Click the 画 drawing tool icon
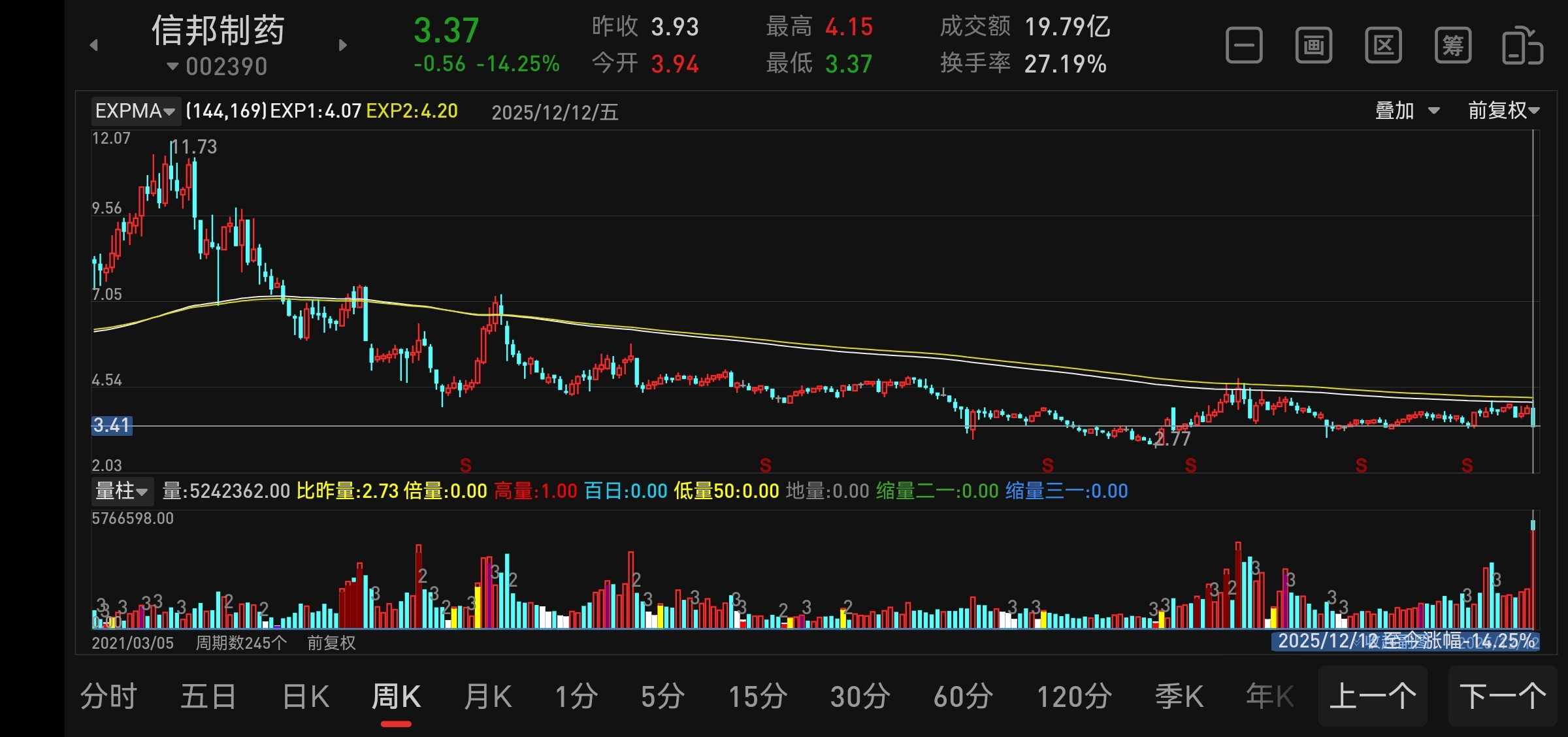 [1314, 46]
